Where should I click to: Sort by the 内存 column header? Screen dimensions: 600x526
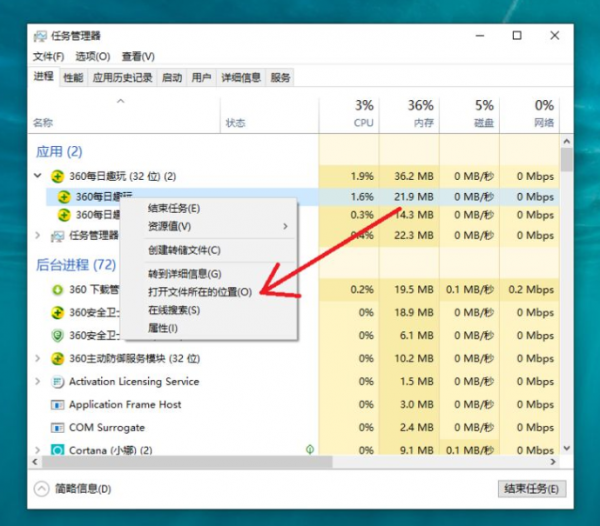409,114
